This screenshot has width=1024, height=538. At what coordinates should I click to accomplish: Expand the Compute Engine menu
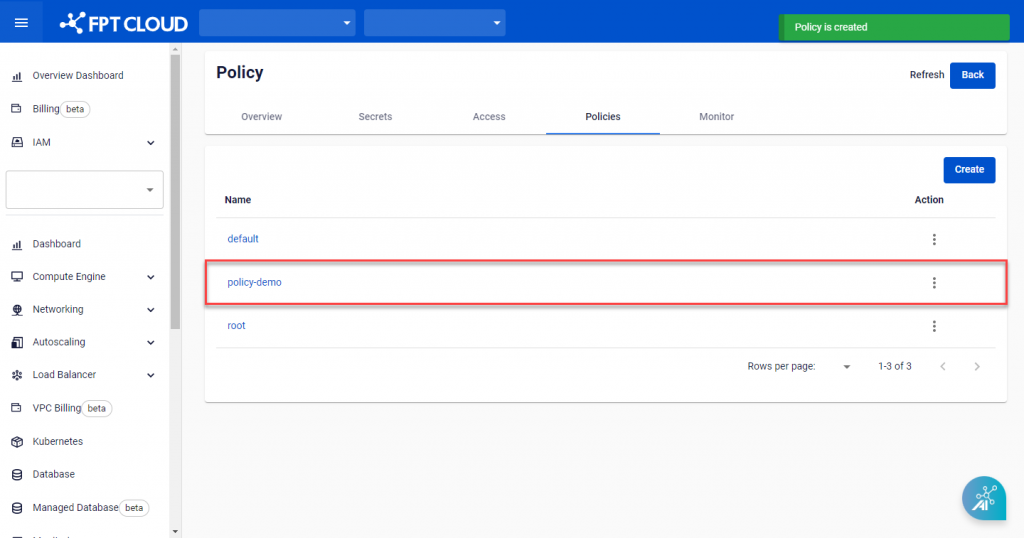click(x=150, y=277)
